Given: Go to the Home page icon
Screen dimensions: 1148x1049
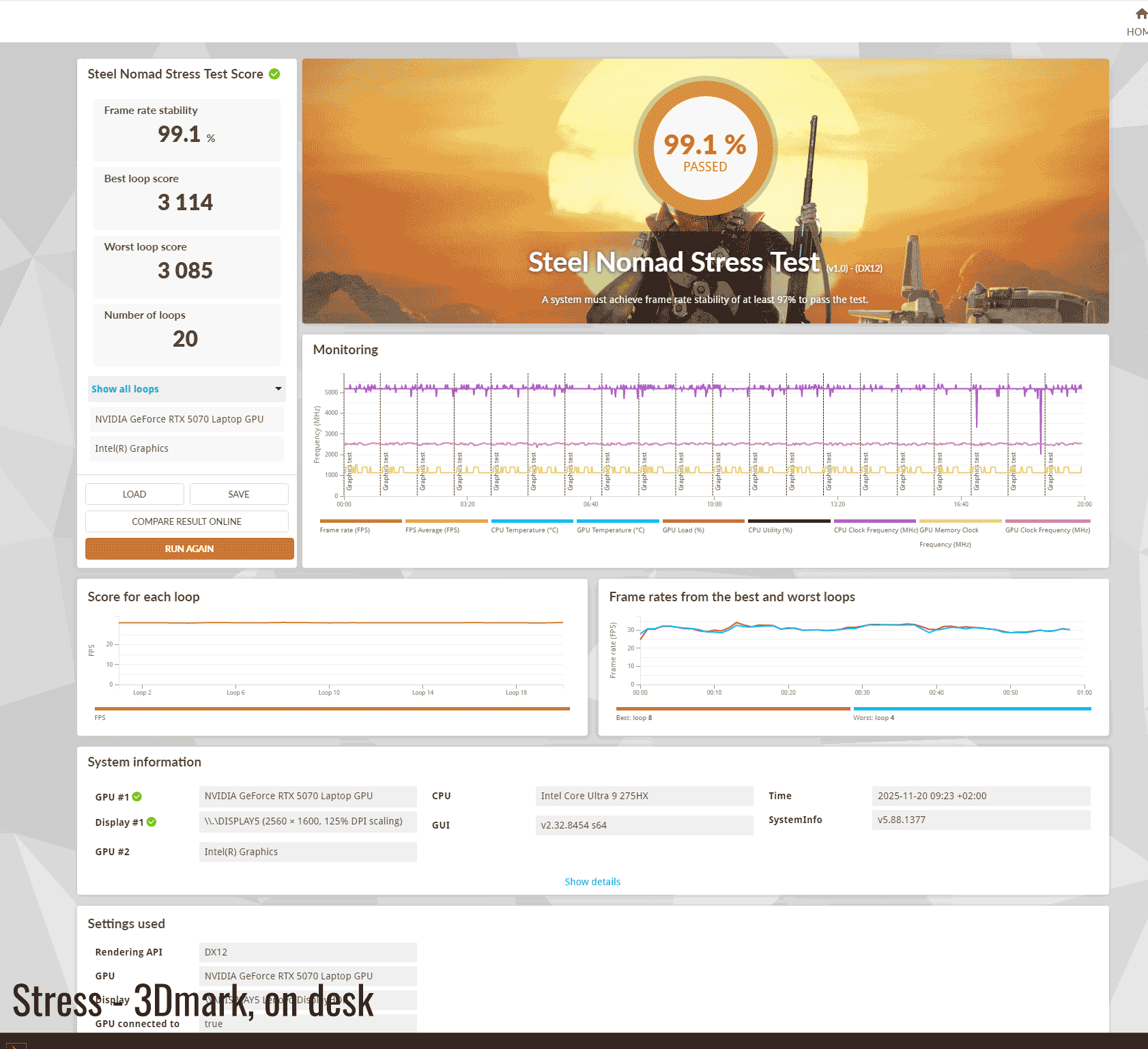Looking at the screenshot, I should click(x=1140, y=14).
